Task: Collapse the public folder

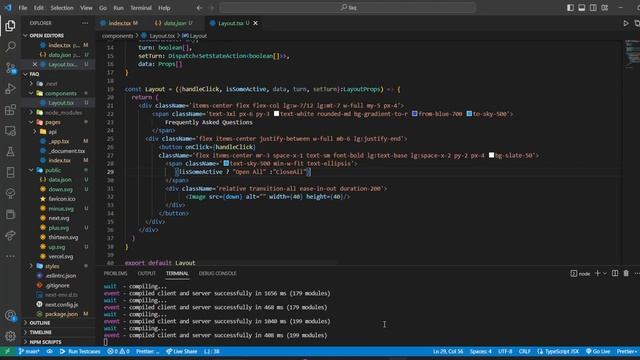Action: click(x=31, y=170)
